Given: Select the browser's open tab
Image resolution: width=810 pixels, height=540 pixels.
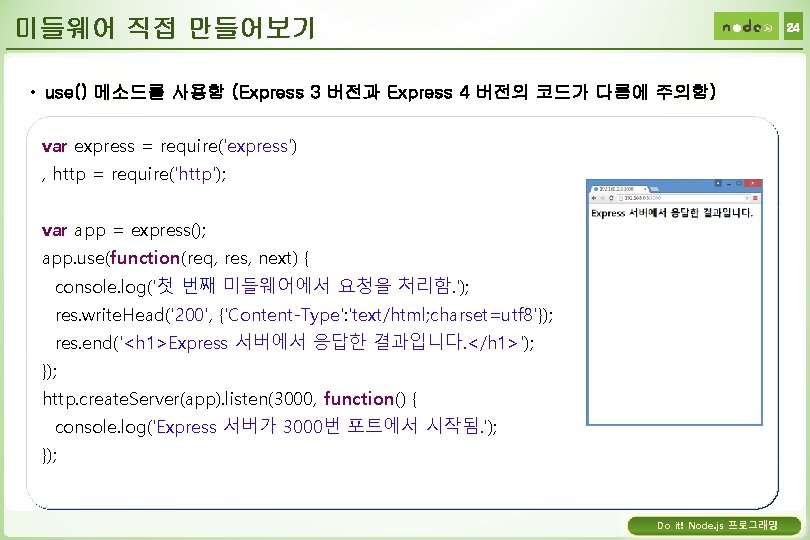Looking at the screenshot, I should click(x=619, y=189).
